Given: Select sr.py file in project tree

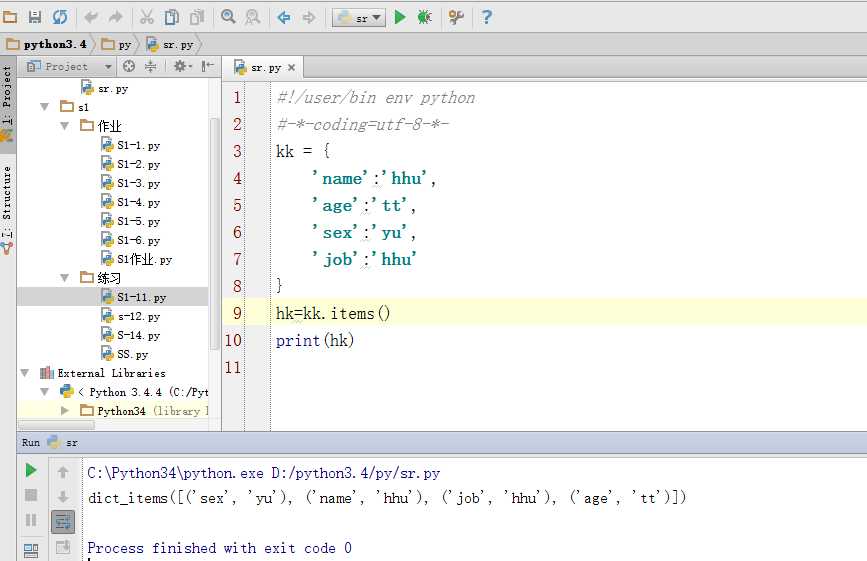Looking at the screenshot, I should tap(105, 88).
